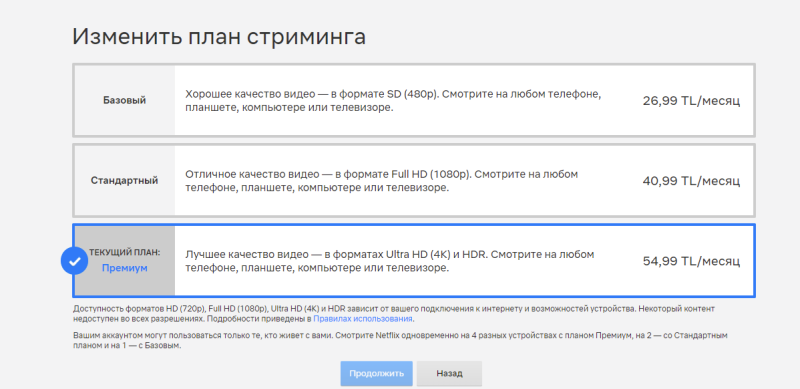Click the Премиум label in blue
The image size is (800, 389).
click(124, 268)
